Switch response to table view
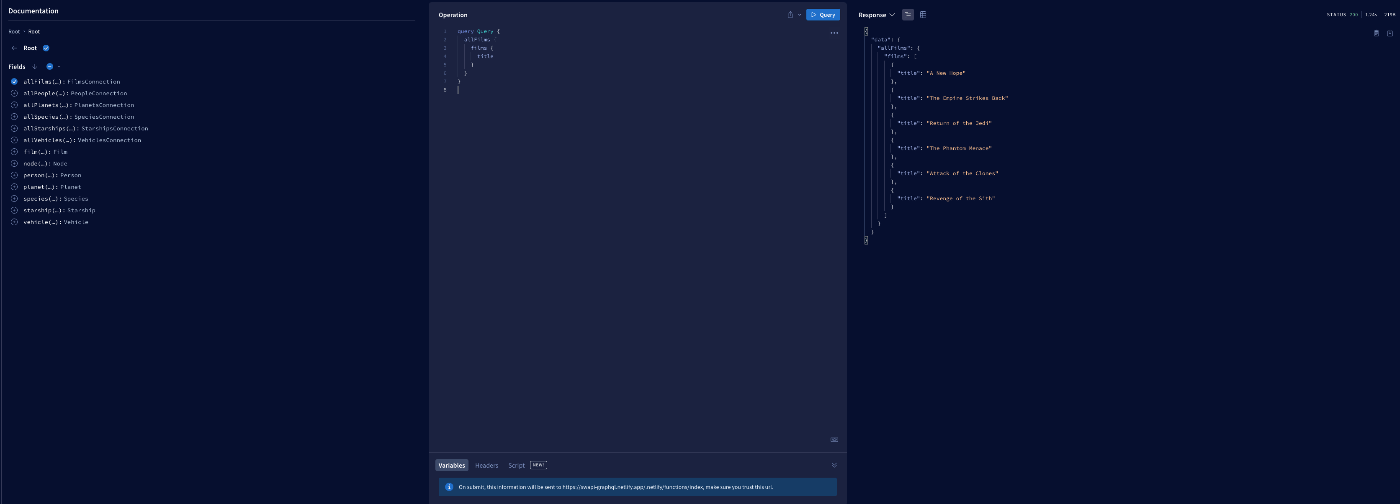The width and height of the screenshot is (1400, 504). click(x=922, y=15)
